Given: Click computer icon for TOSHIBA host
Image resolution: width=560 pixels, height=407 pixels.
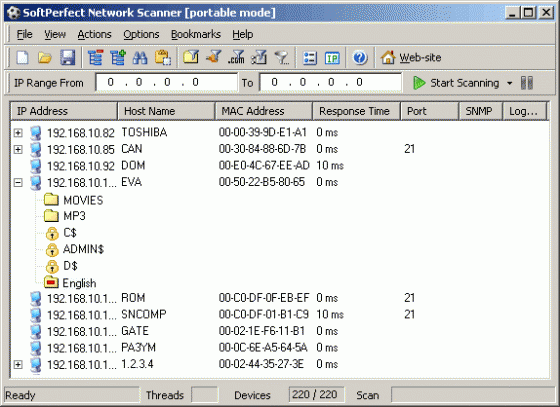Looking at the screenshot, I should [35, 133].
